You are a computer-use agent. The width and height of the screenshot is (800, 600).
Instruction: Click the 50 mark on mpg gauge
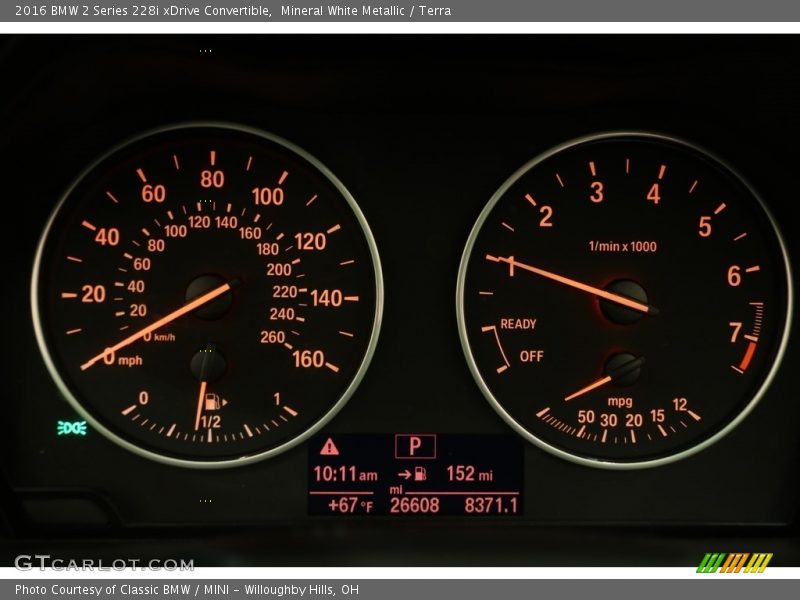(586, 417)
